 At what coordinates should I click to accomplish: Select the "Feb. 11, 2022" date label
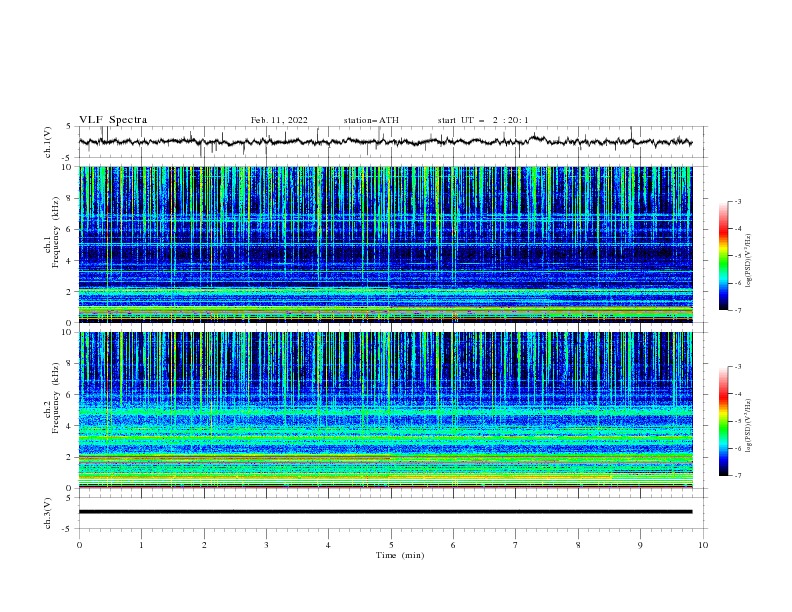click(x=279, y=120)
